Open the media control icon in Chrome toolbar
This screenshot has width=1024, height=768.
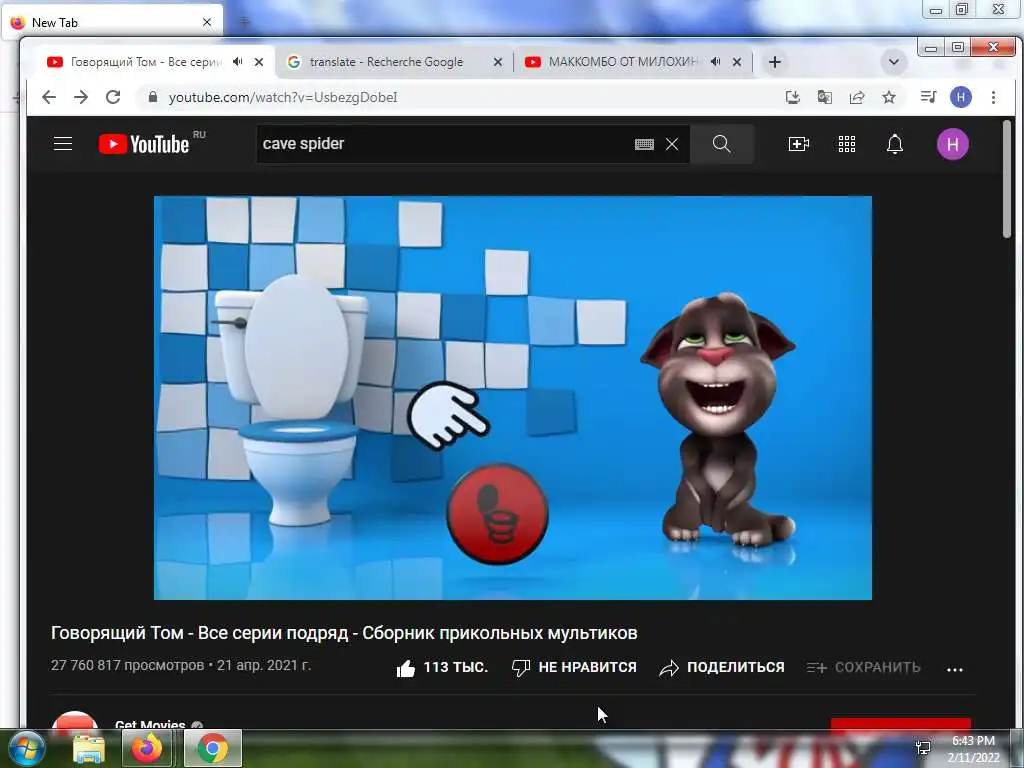928,97
